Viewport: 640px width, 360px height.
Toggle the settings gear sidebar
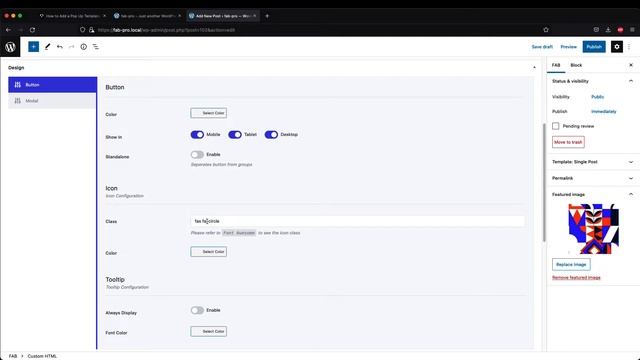click(617, 47)
